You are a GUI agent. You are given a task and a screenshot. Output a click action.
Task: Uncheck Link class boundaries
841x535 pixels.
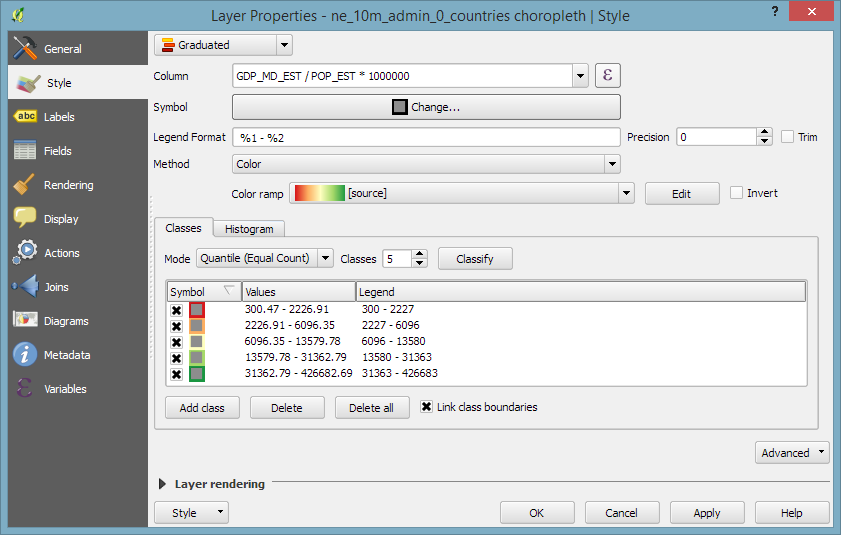tap(426, 407)
